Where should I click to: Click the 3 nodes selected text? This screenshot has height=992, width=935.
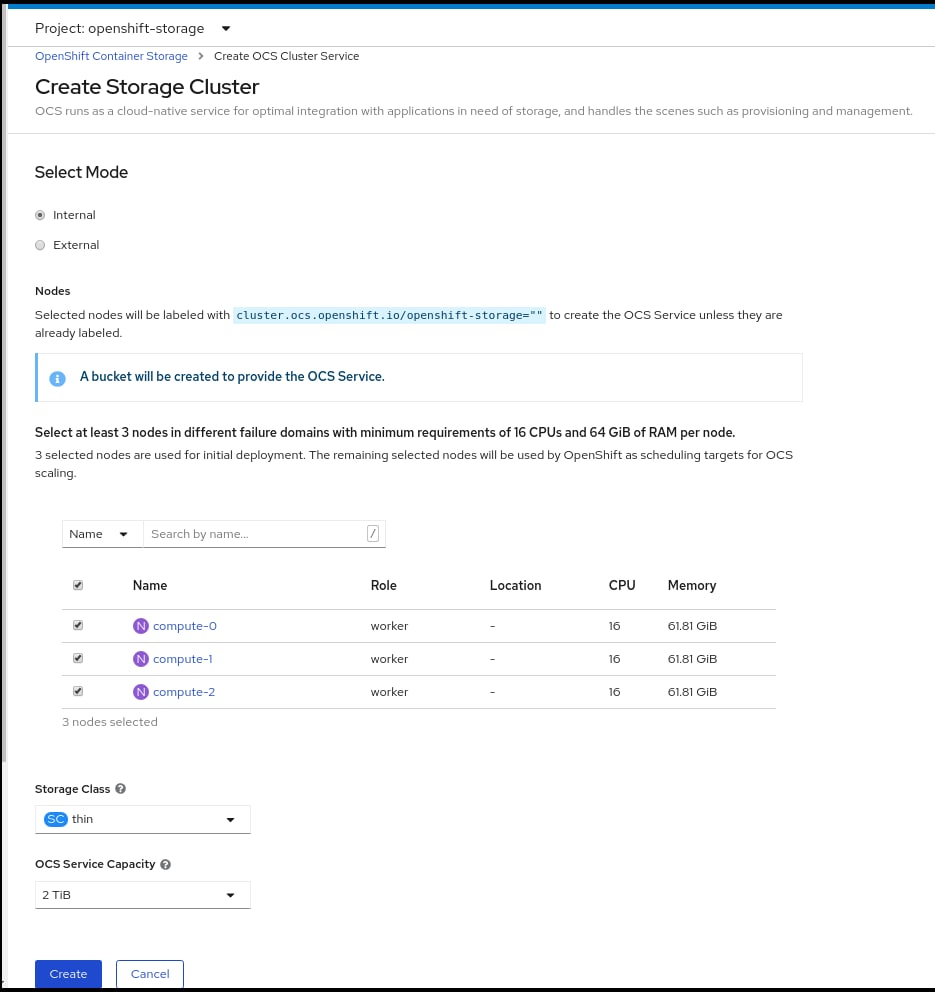[109, 722]
